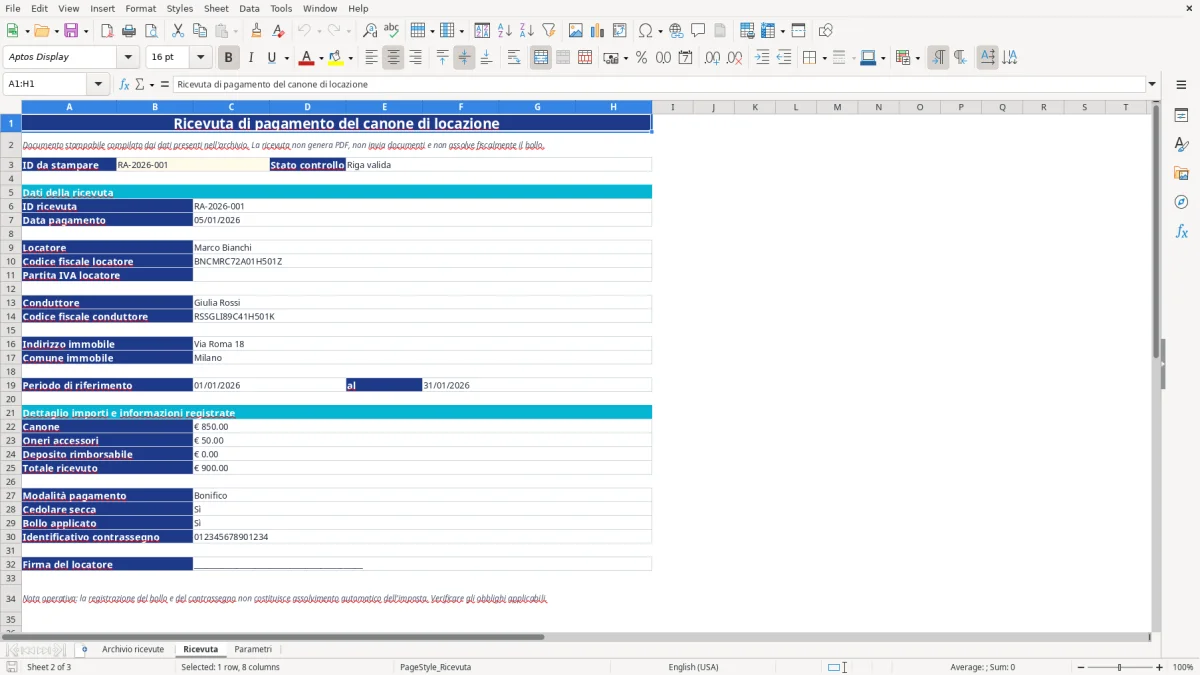The image size is (1200, 675).
Task: Expand Name Box dropdown arrow
Action: tap(98, 85)
